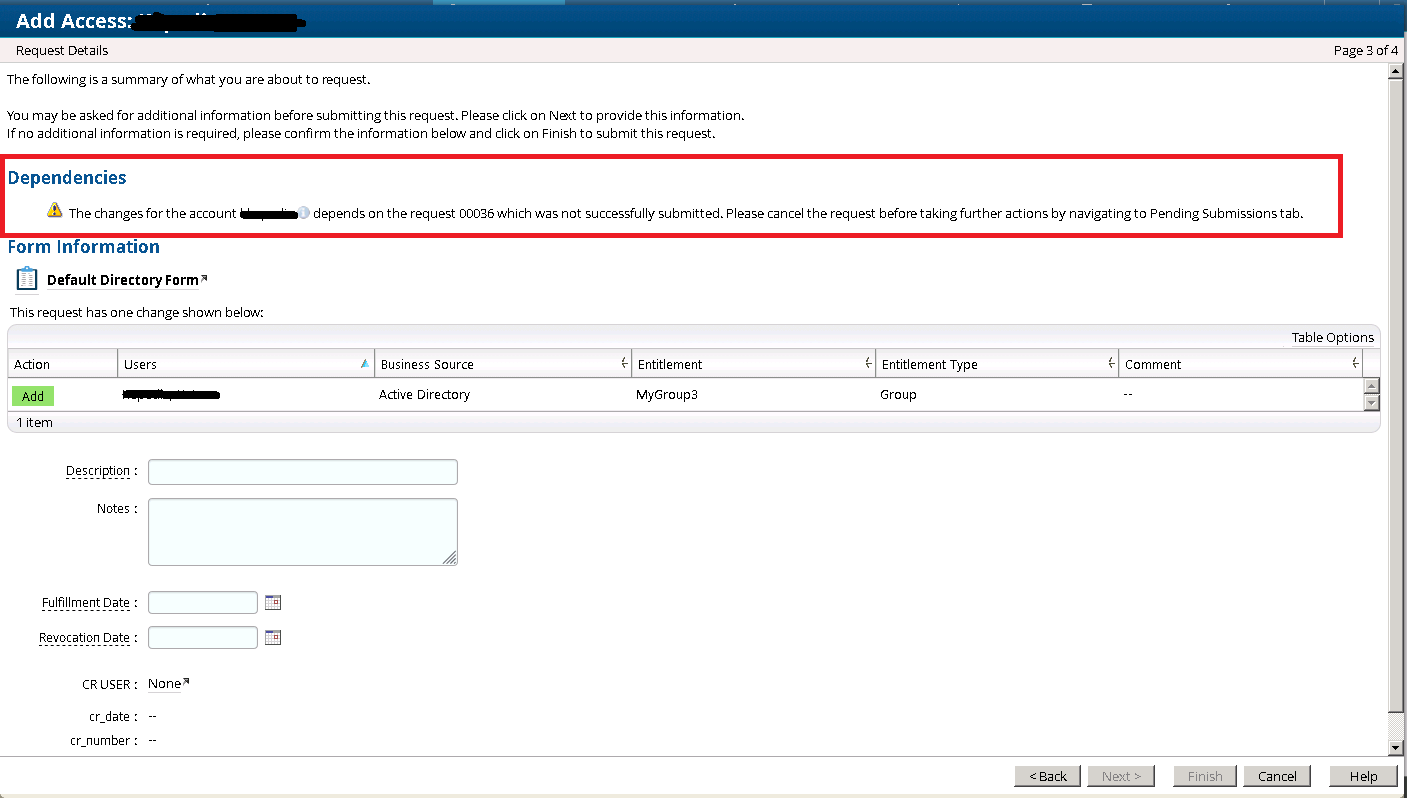This screenshot has width=1407, height=798.
Task: Open the Default Directory Form link
Action: (x=123, y=280)
